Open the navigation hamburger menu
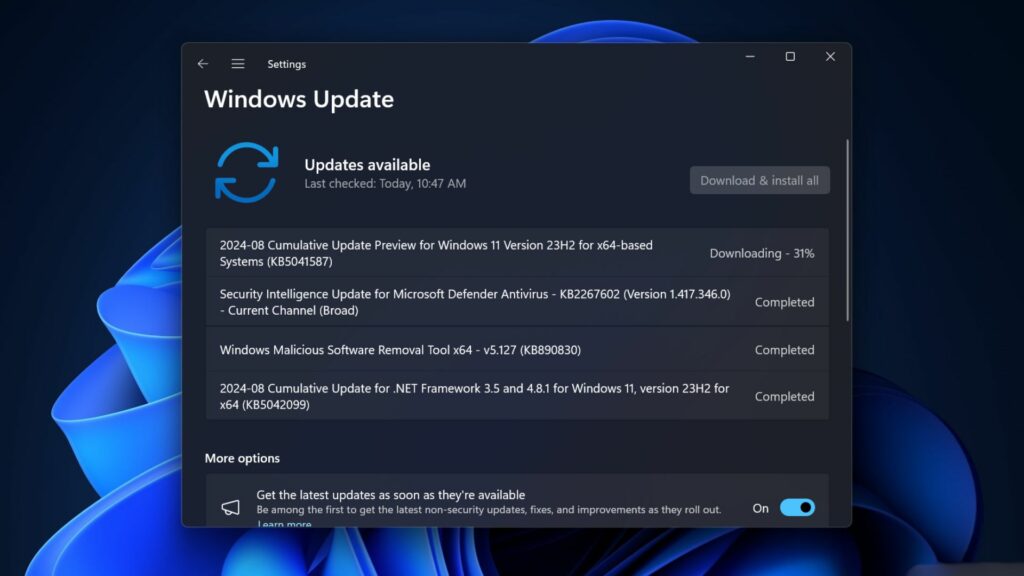 pyautogui.click(x=238, y=64)
